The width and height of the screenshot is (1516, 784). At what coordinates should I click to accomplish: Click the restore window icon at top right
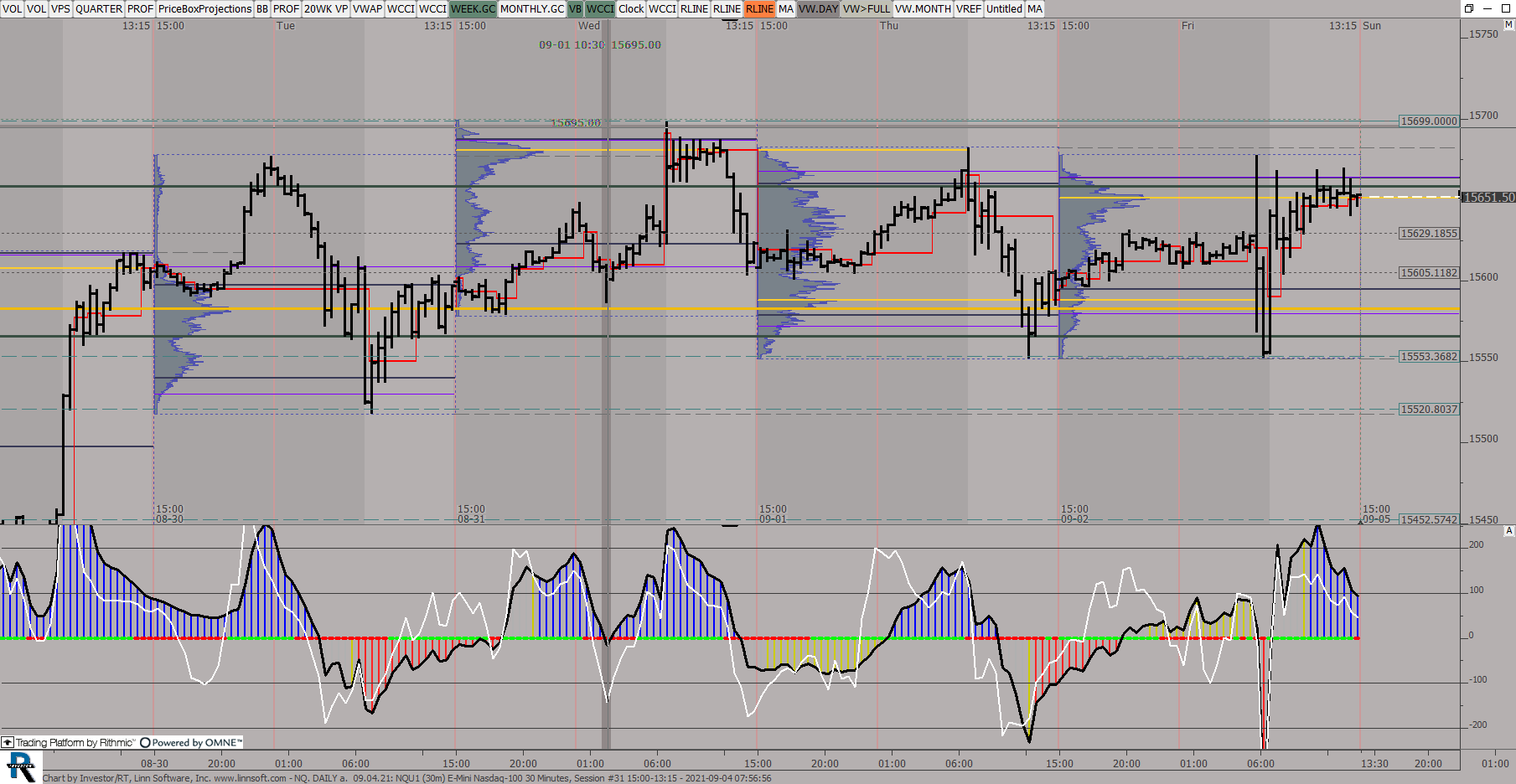tap(1469, 8)
